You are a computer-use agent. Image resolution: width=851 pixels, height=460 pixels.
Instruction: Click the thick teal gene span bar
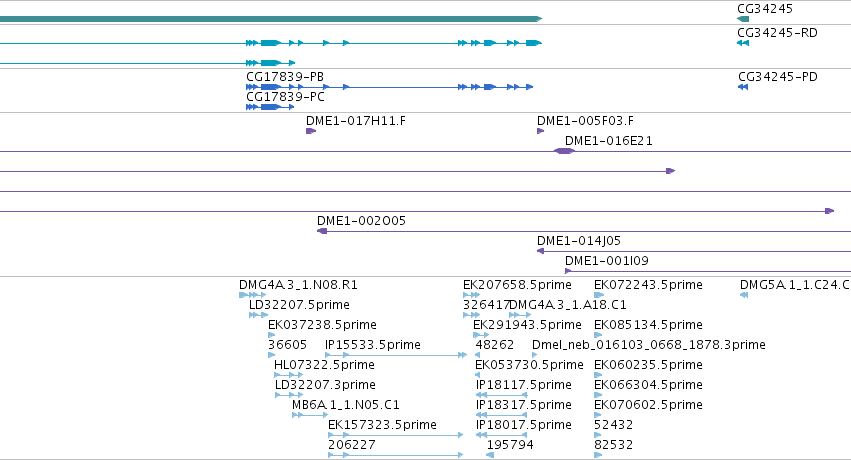pyautogui.click(x=271, y=19)
